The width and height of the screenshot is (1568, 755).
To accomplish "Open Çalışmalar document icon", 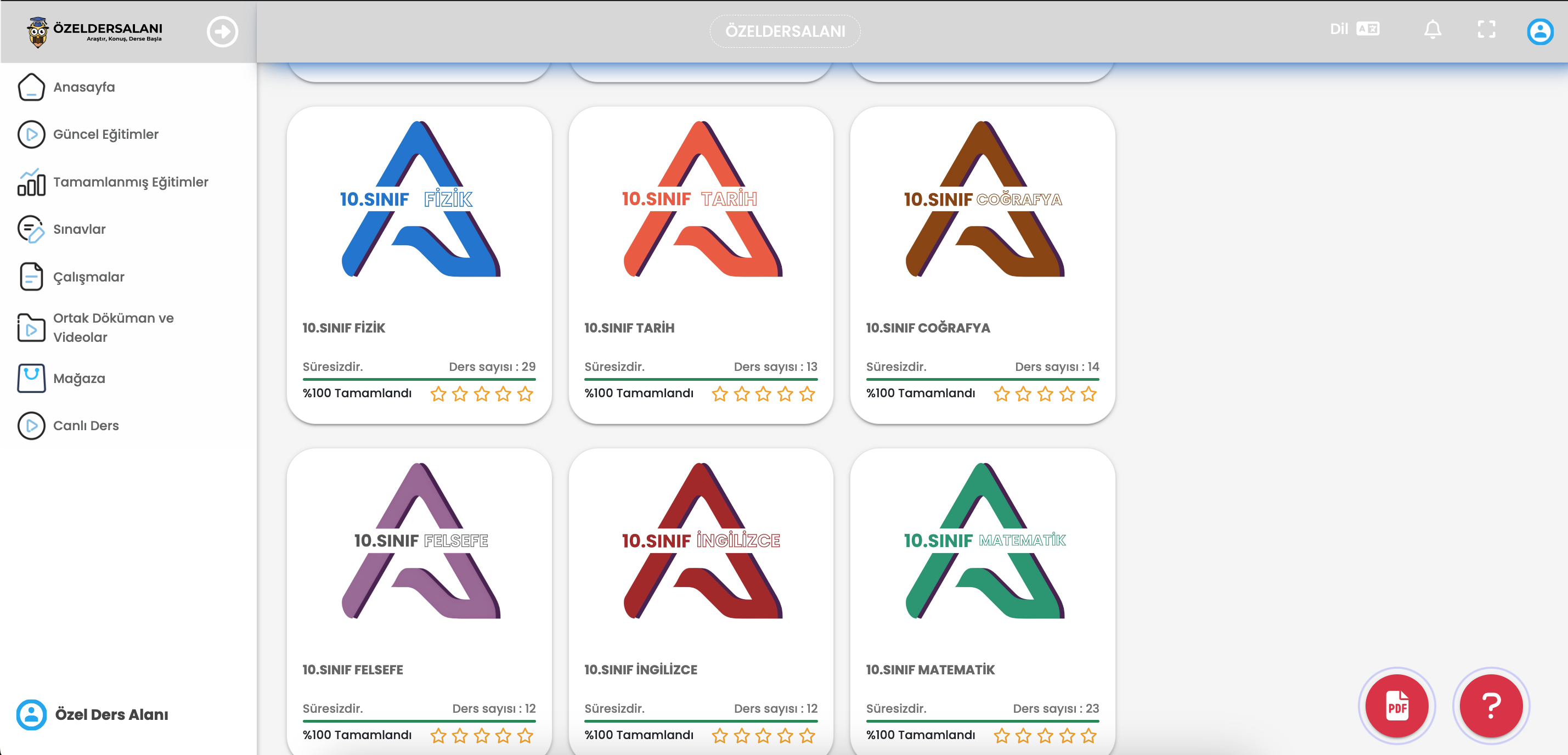I will point(31,277).
